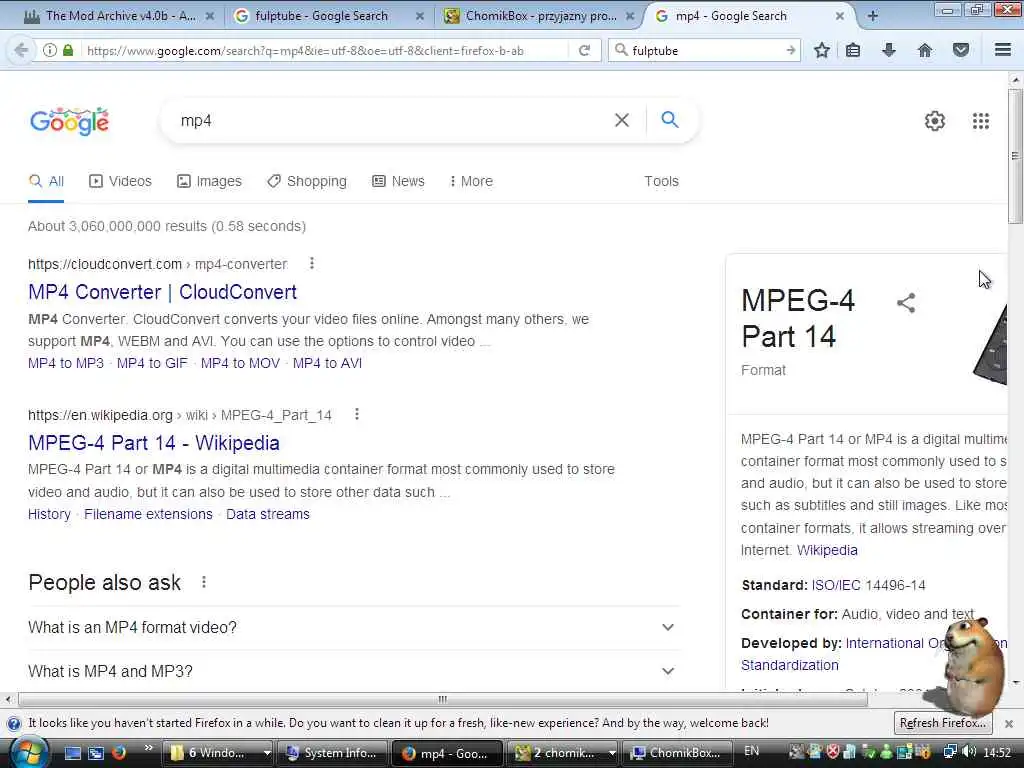Viewport: 1024px width, 768px height.
Task: Close the fulptube Google Search tab
Action: pos(420,16)
